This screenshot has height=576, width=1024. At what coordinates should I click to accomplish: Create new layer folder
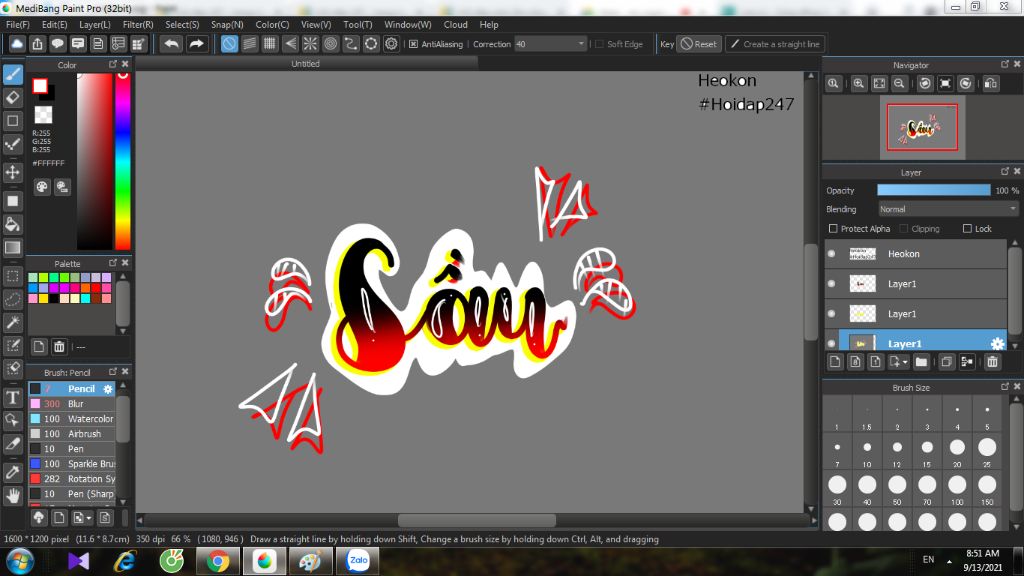[921, 362]
